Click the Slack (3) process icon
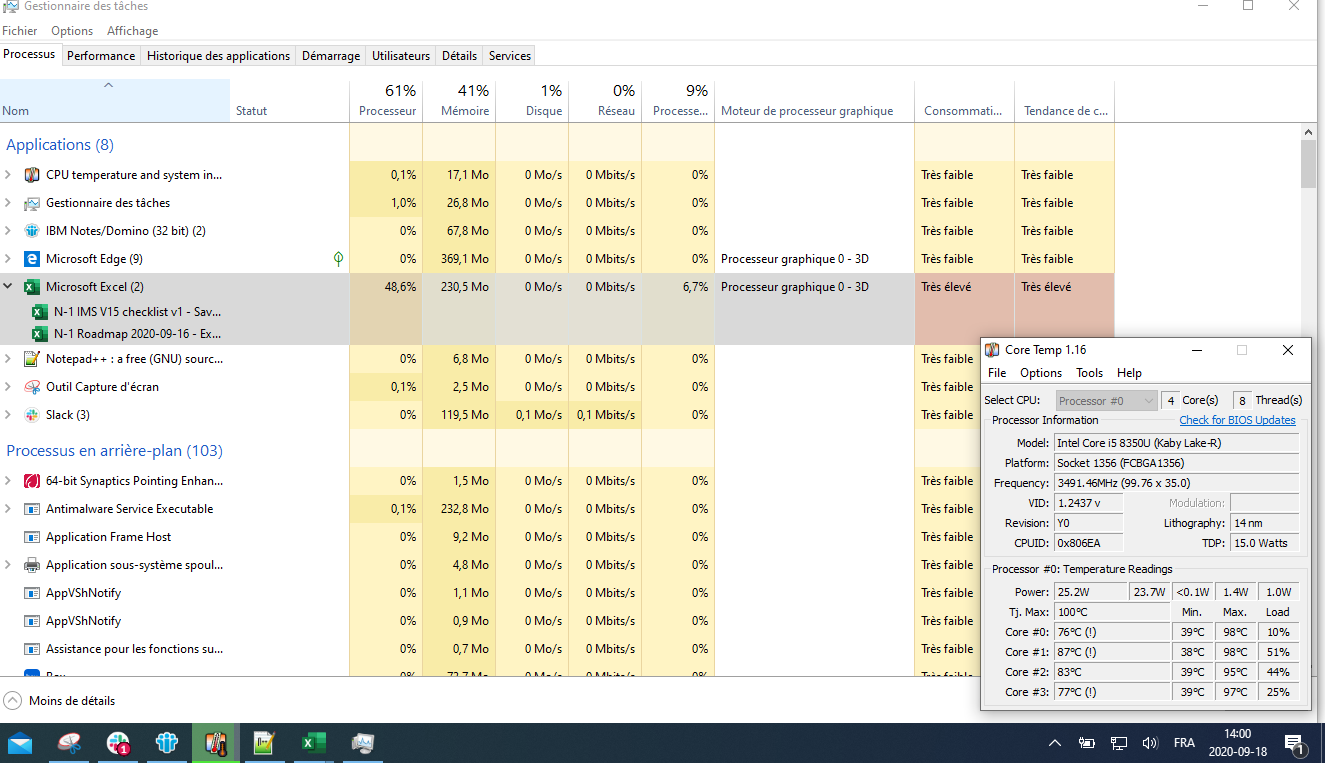Screen dimensions: 1325x763 pos(31,415)
